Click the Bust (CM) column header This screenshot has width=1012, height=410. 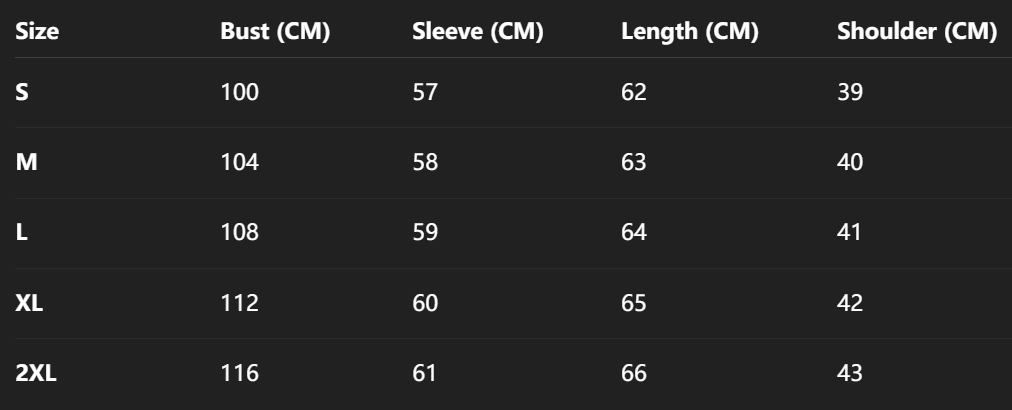pos(275,32)
